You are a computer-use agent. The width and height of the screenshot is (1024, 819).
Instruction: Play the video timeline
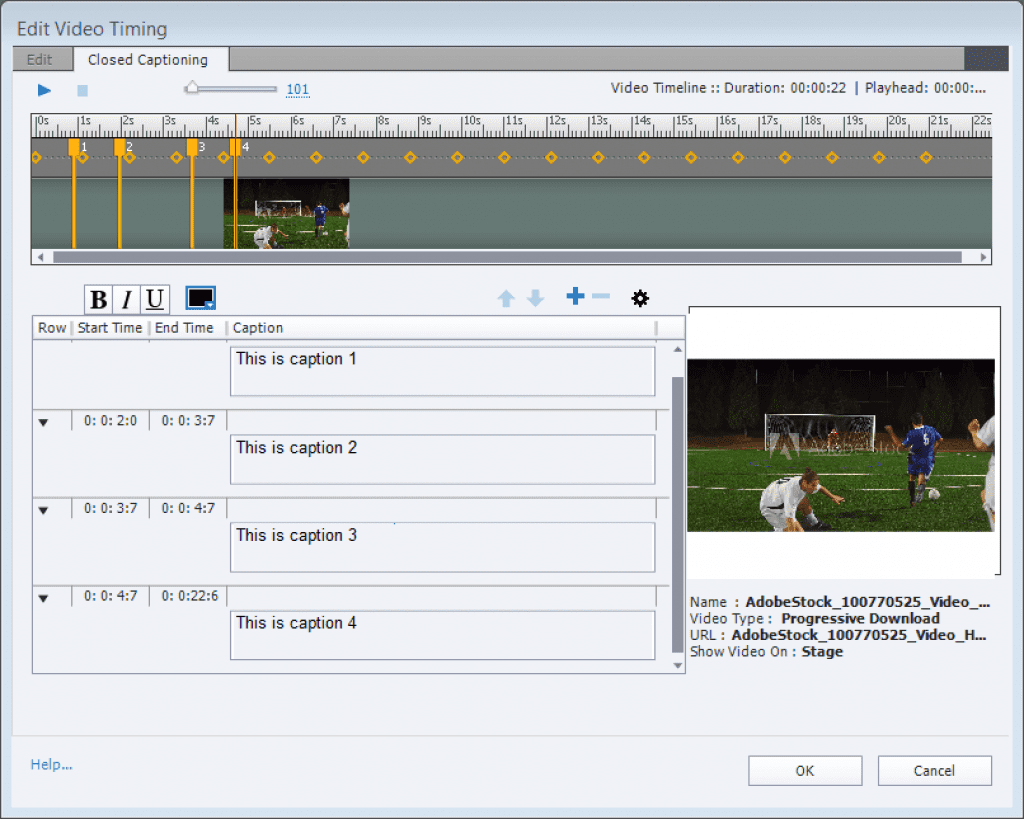pos(44,90)
